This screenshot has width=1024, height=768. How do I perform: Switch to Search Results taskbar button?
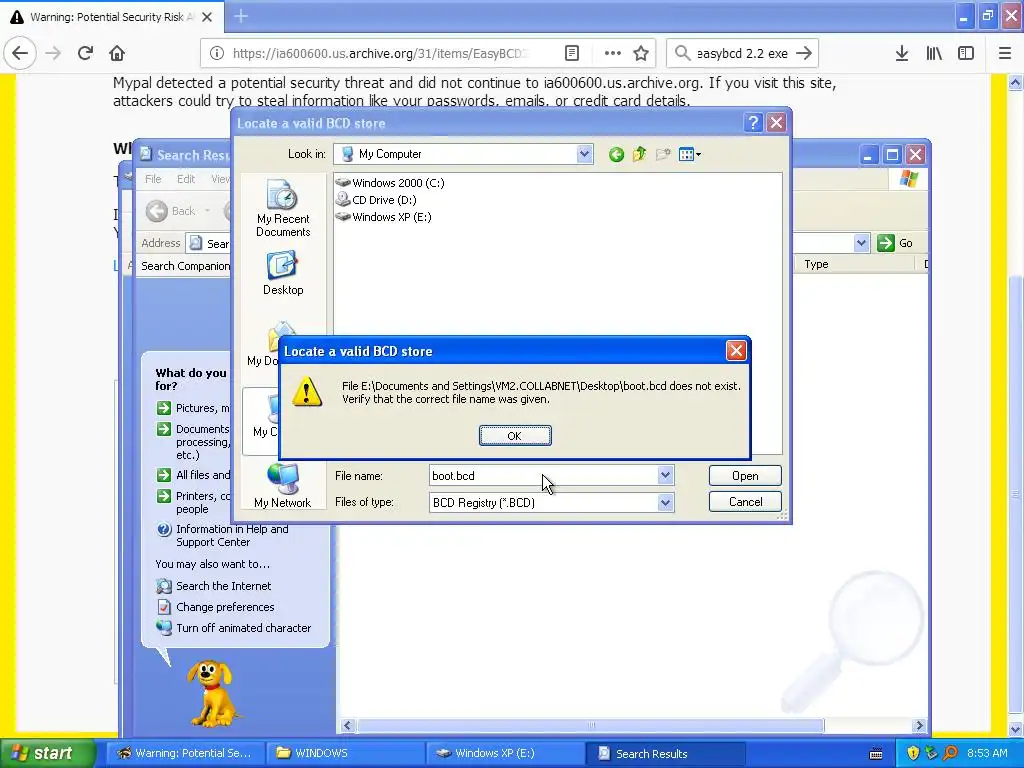point(665,753)
